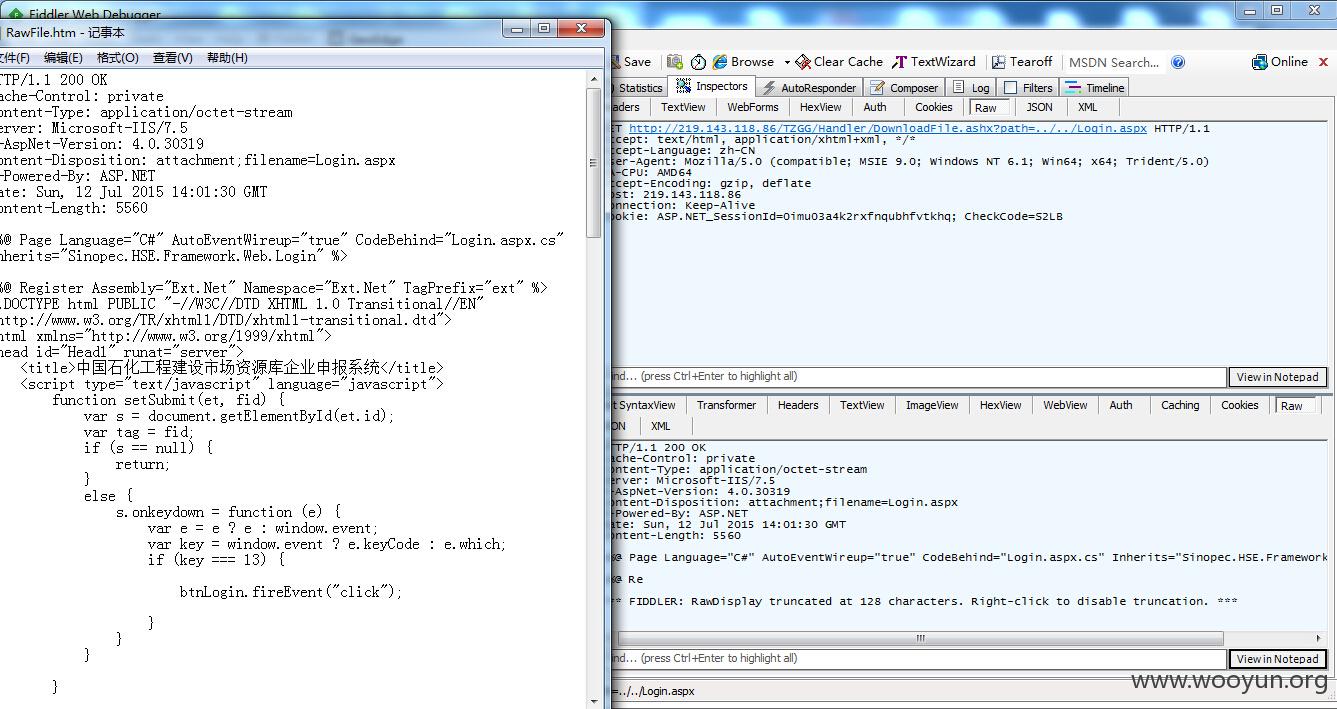The height and width of the screenshot is (709, 1337).
Task: Select request HexView inspector tab
Action: [820, 107]
